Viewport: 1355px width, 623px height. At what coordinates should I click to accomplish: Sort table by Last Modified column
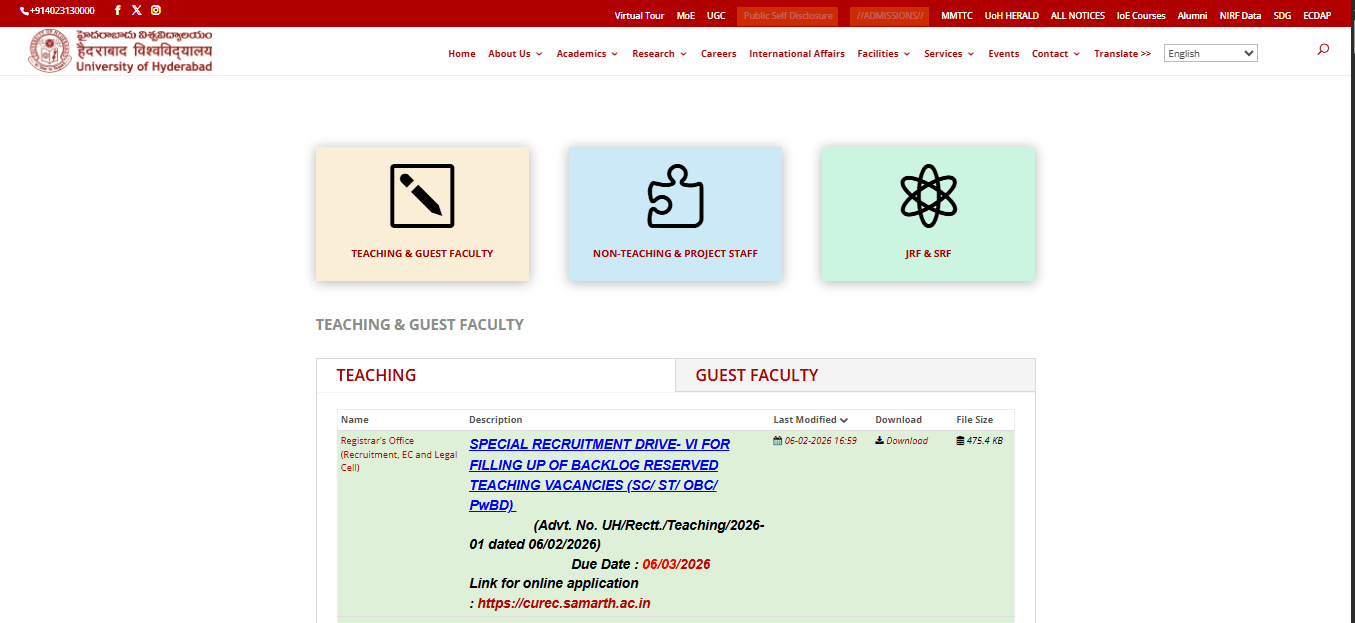(810, 419)
